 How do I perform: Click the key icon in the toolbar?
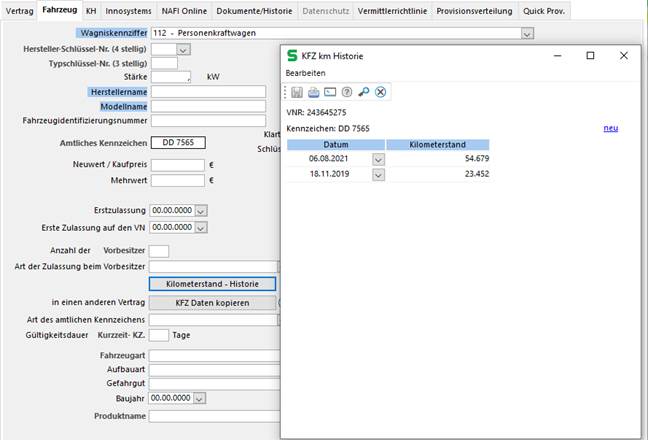tap(364, 92)
